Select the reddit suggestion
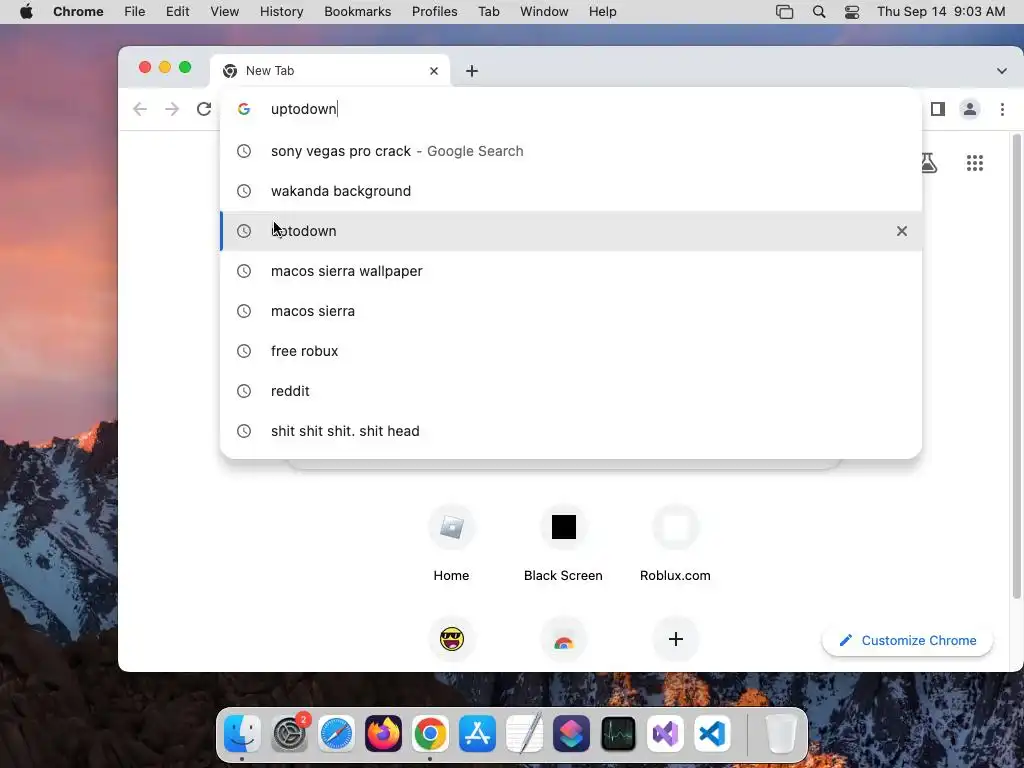 571,391
